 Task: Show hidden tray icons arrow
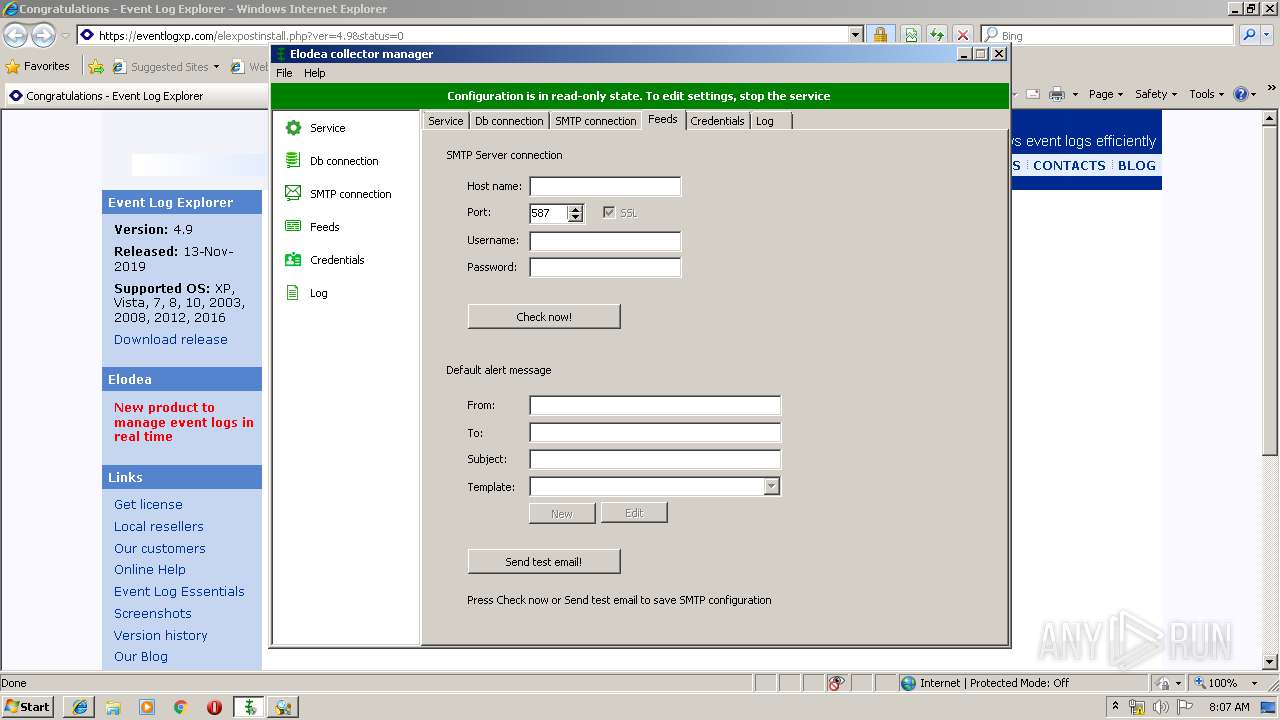point(1115,707)
